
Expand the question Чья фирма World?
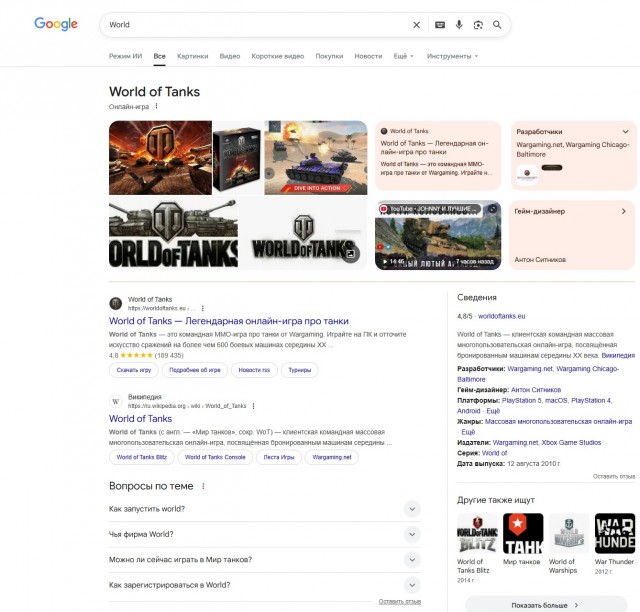[x=264, y=534]
